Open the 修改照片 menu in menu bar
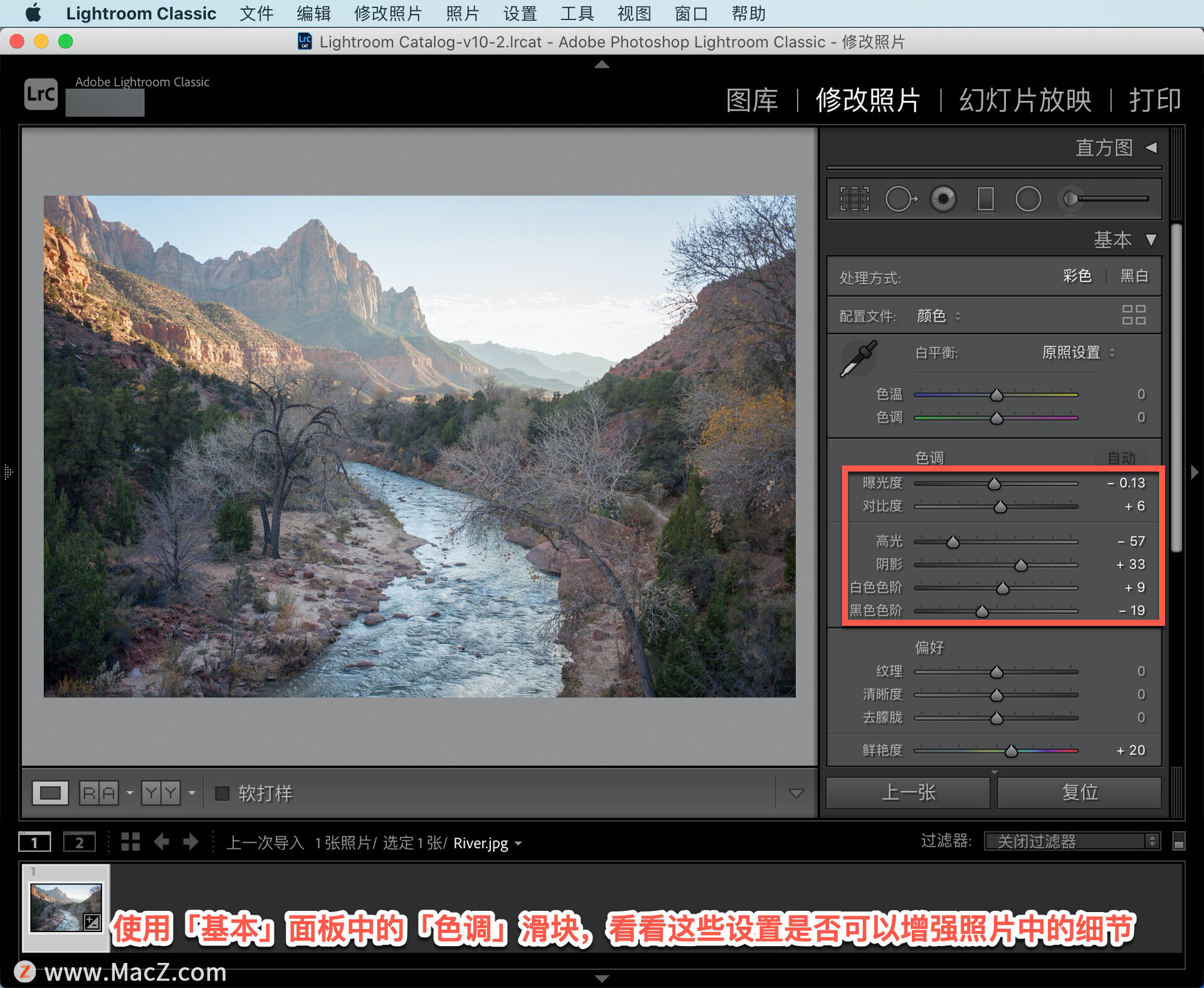The height and width of the screenshot is (988, 1204). point(388,13)
